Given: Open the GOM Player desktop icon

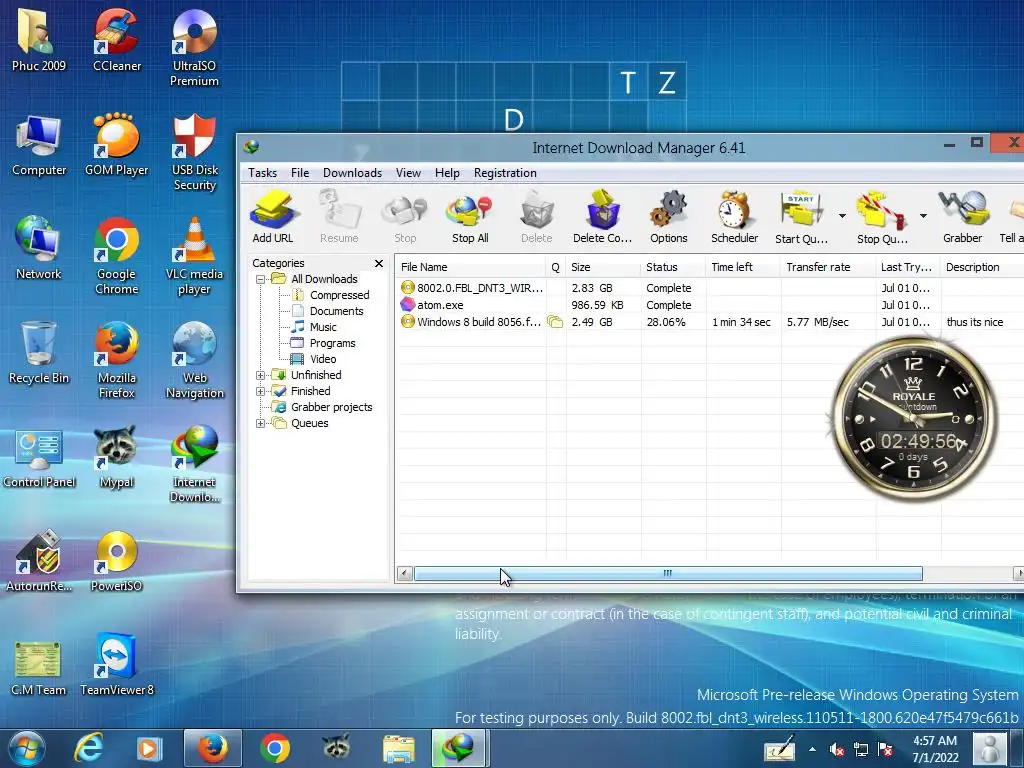Looking at the screenshot, I should 116,144.
